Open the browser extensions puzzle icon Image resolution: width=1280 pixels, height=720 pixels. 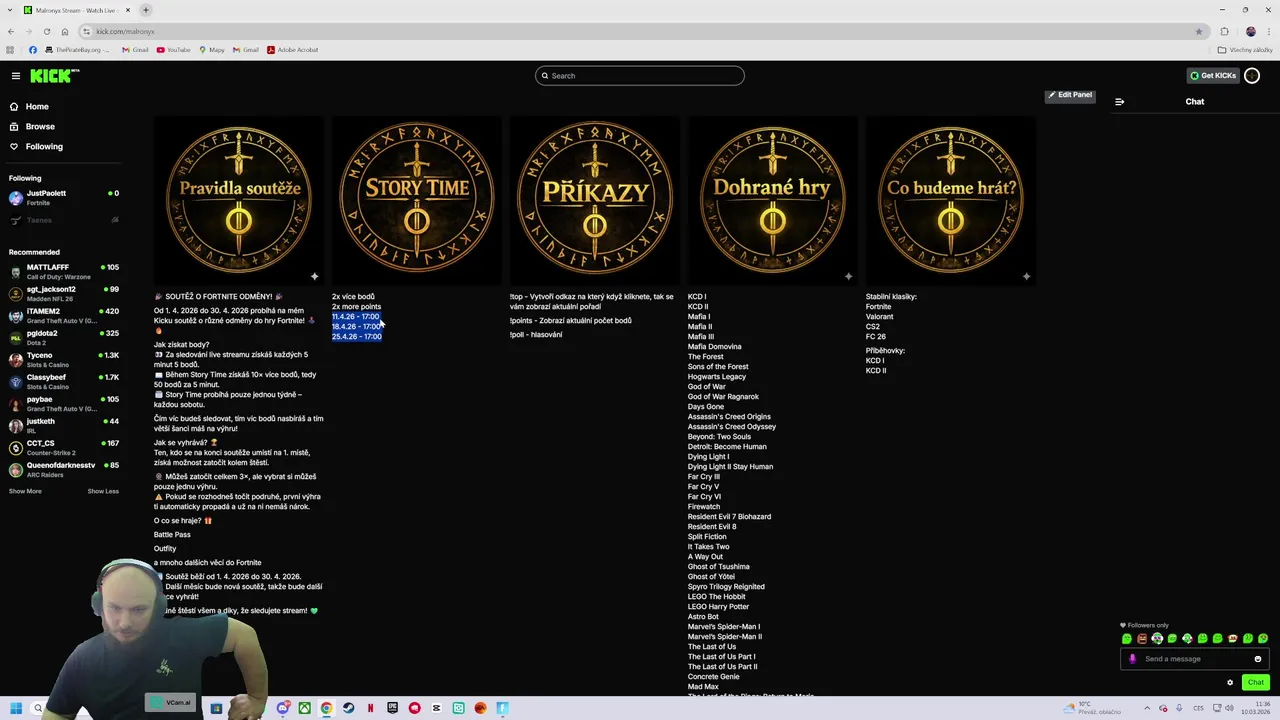click(x=1224, y=31)
